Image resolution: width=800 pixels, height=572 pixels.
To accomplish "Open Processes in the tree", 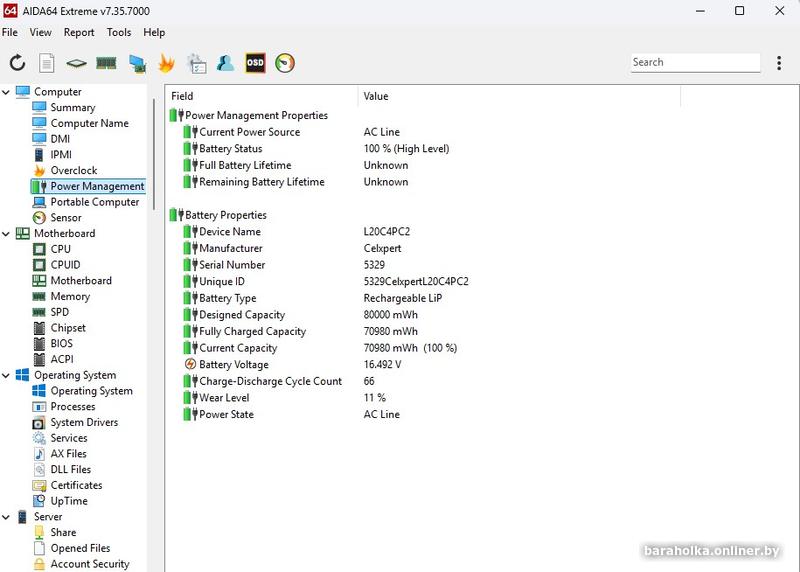I will point(64,407).
